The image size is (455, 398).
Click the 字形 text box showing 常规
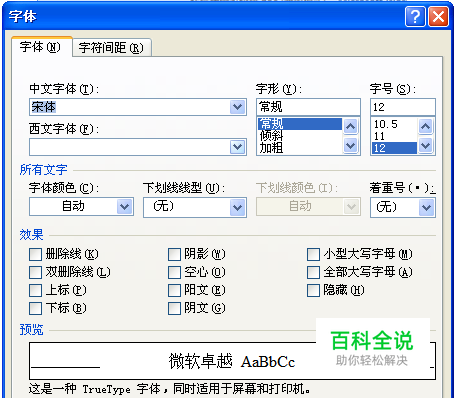308,107
